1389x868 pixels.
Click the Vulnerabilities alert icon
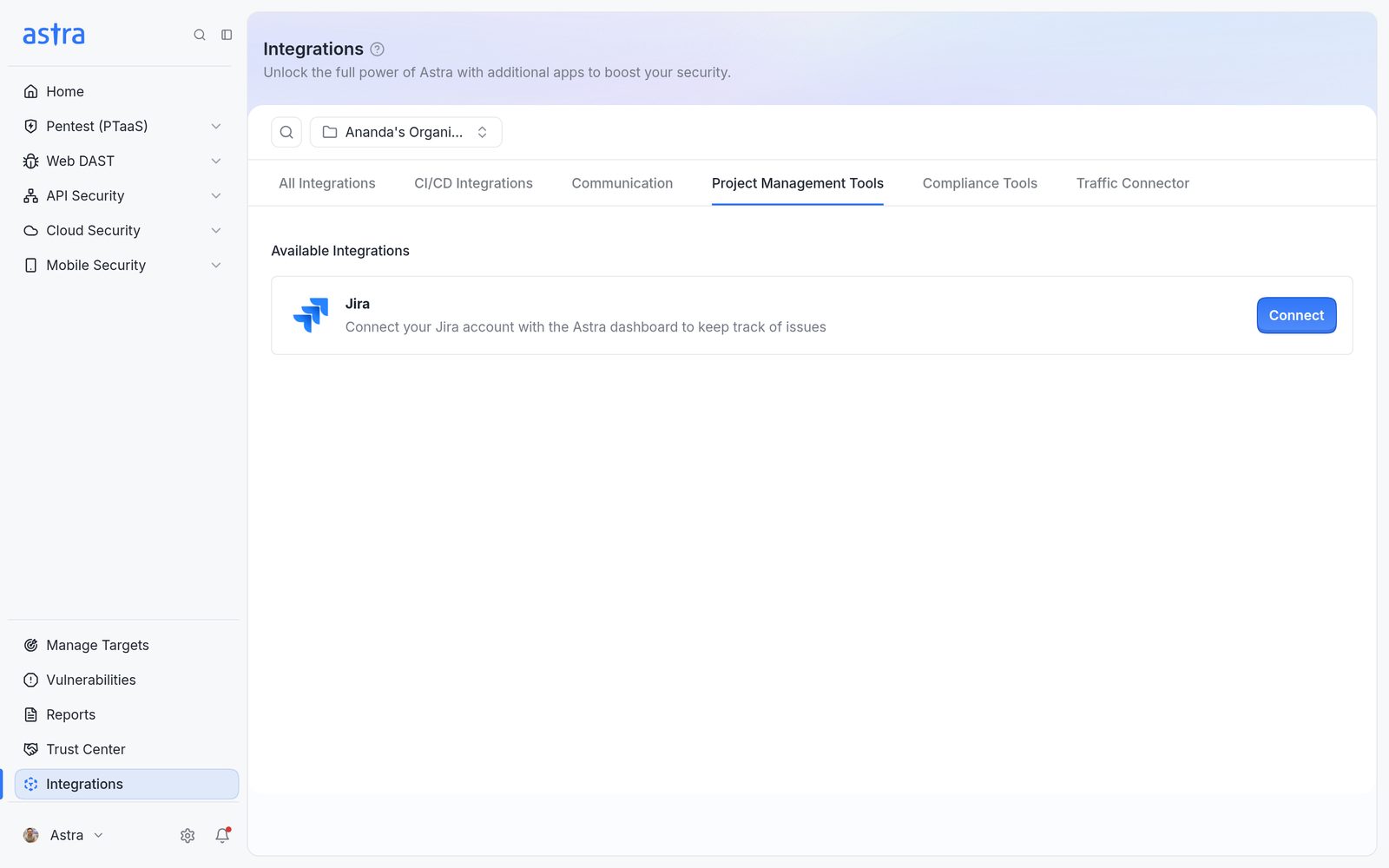point(31,680)
